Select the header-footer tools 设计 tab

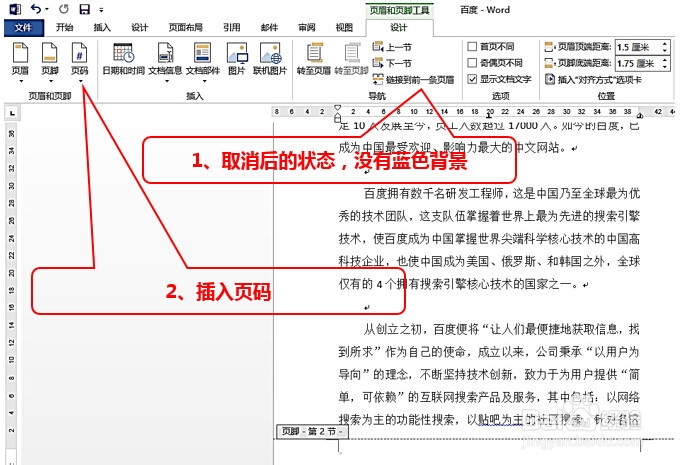click(399, 27)
